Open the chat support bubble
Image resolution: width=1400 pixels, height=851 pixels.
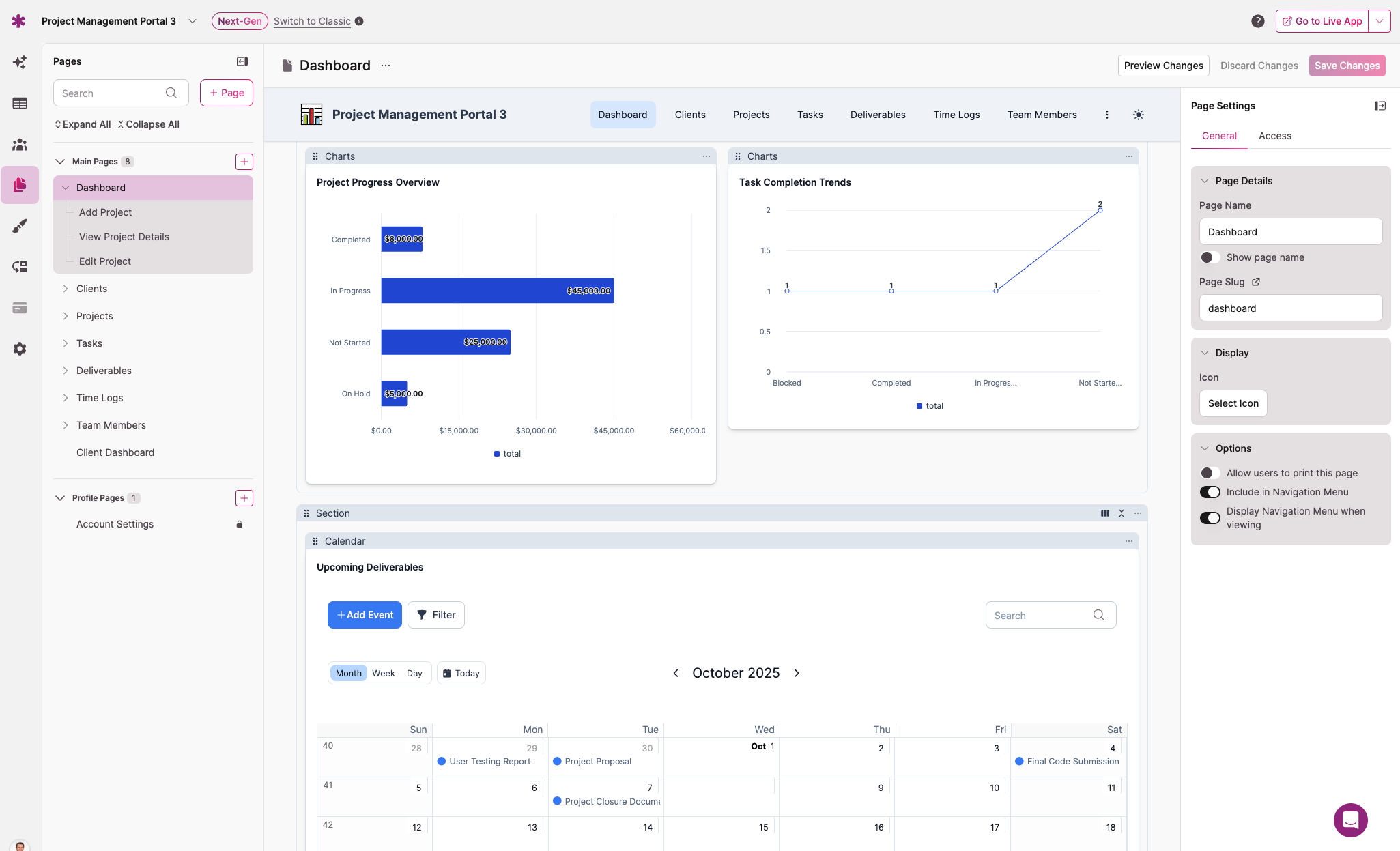[x=1350, y=820]
